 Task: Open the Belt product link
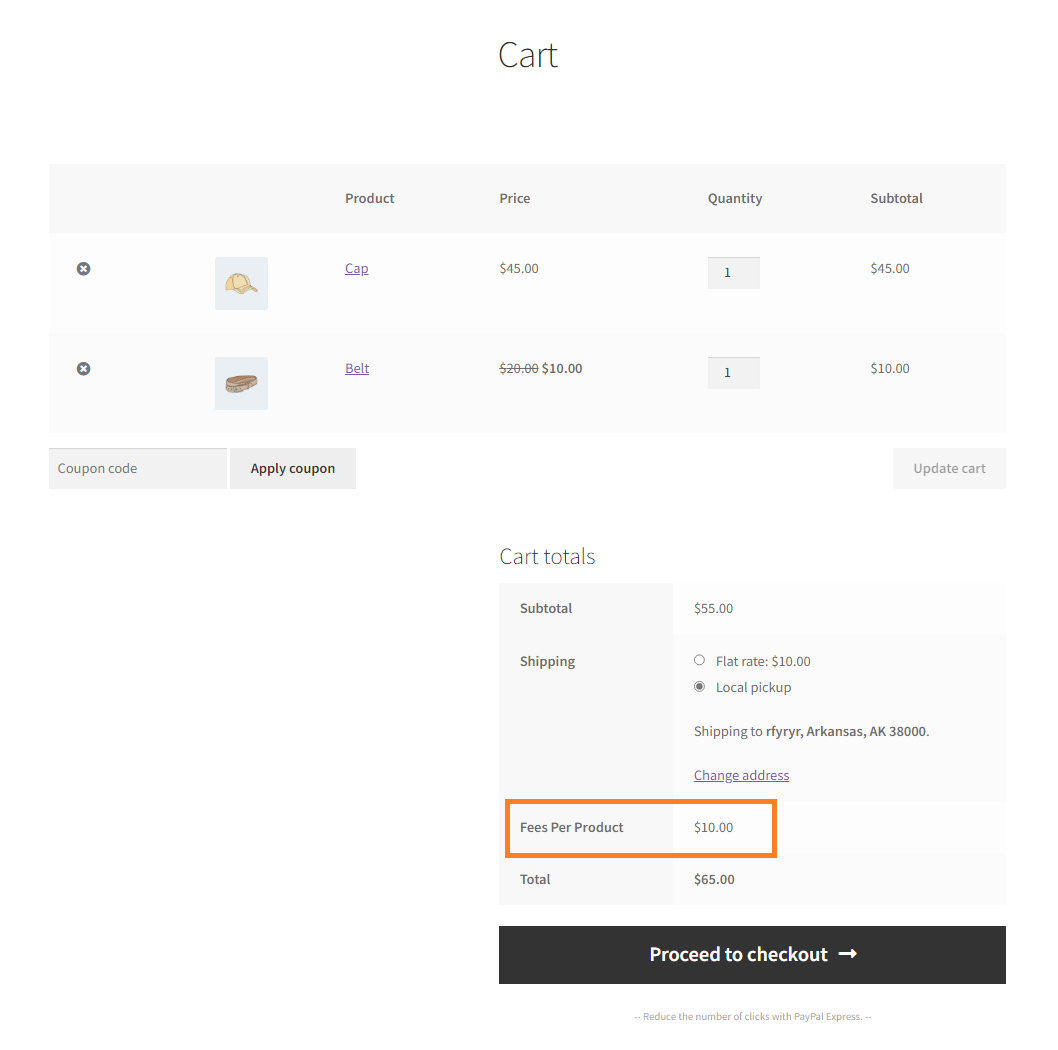coord(357,368)
